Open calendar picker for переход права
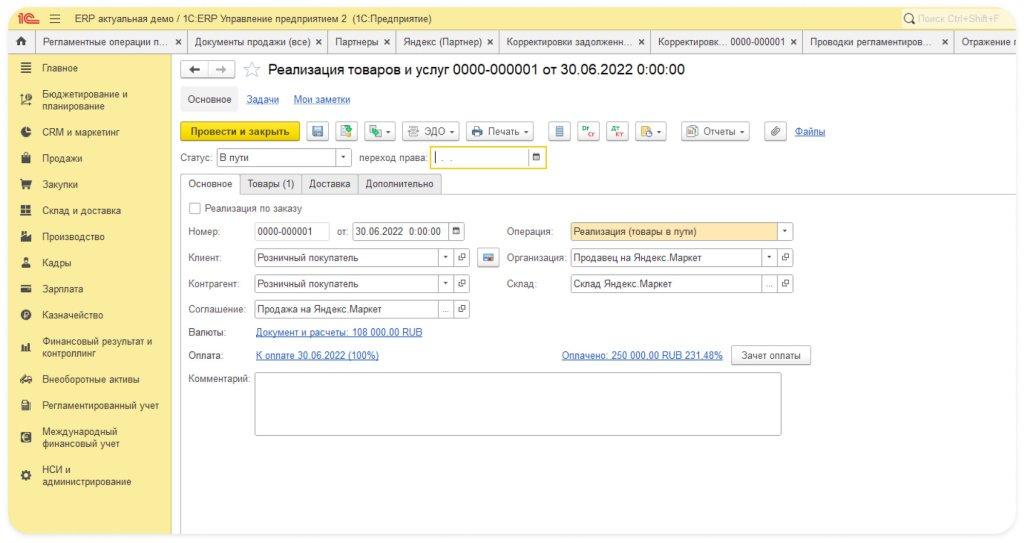This screenshot has height=543, width=1024. click(x=536, y=158)
